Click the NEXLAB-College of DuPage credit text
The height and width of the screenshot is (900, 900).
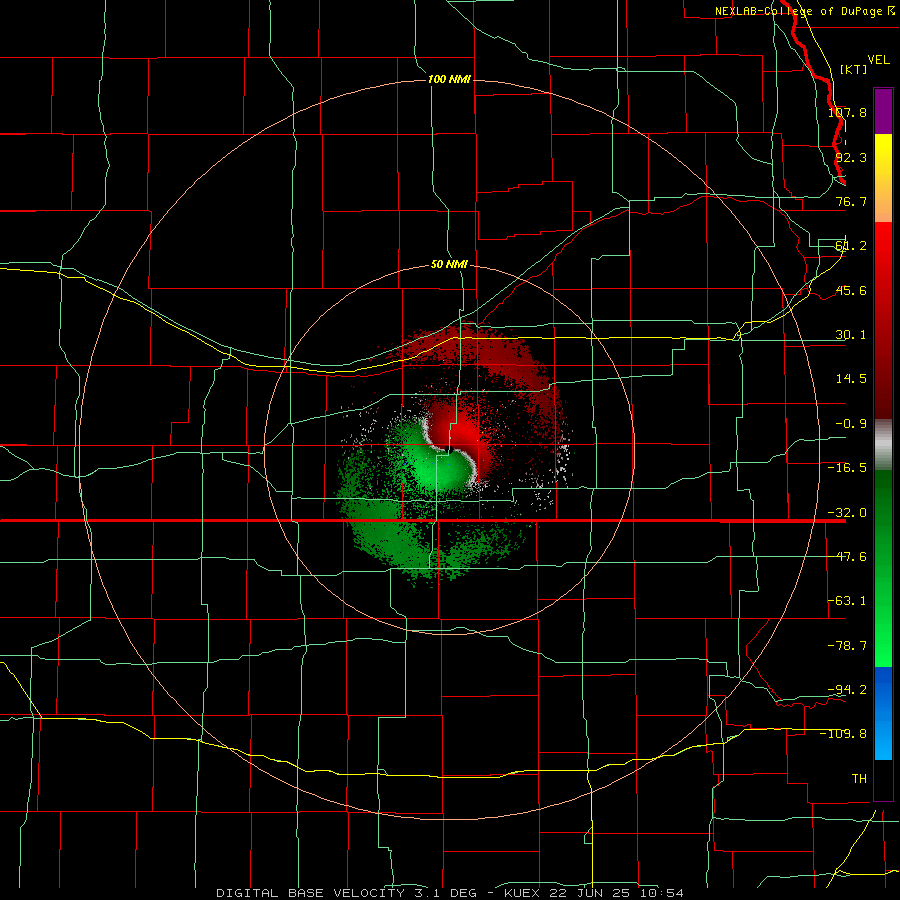(x=805, y=11)
